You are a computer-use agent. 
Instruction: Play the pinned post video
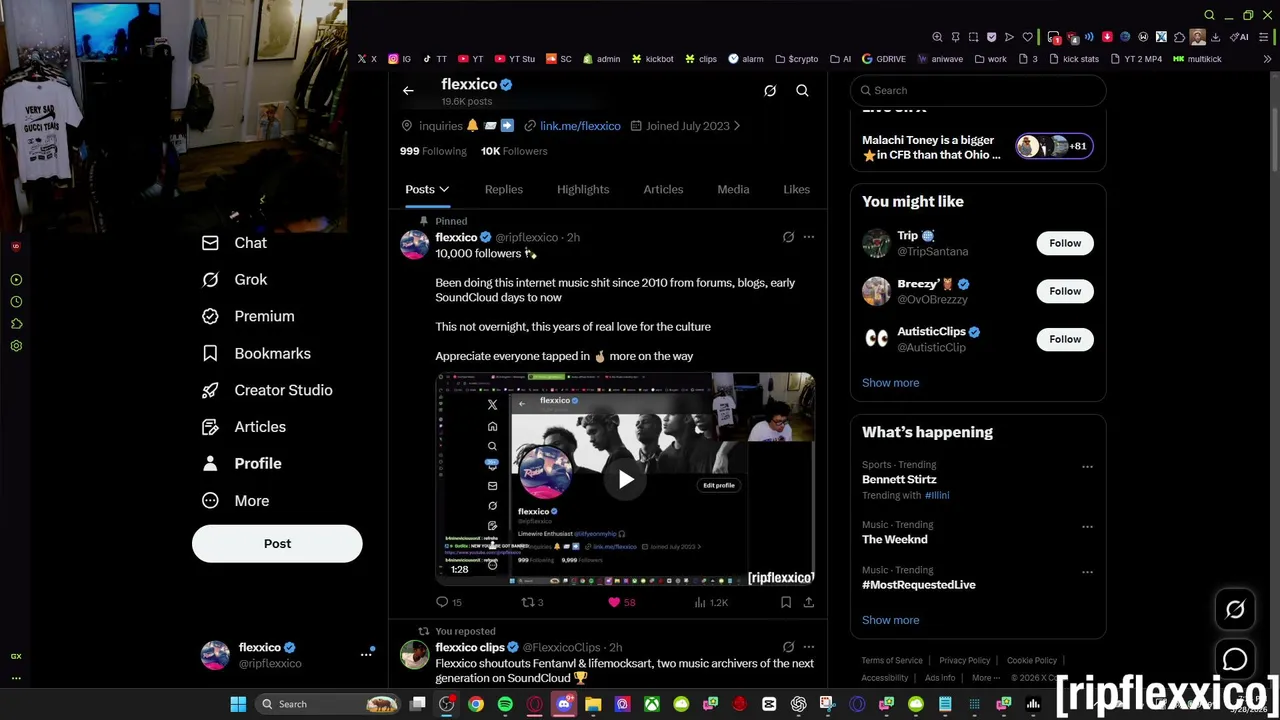point(625,479)
